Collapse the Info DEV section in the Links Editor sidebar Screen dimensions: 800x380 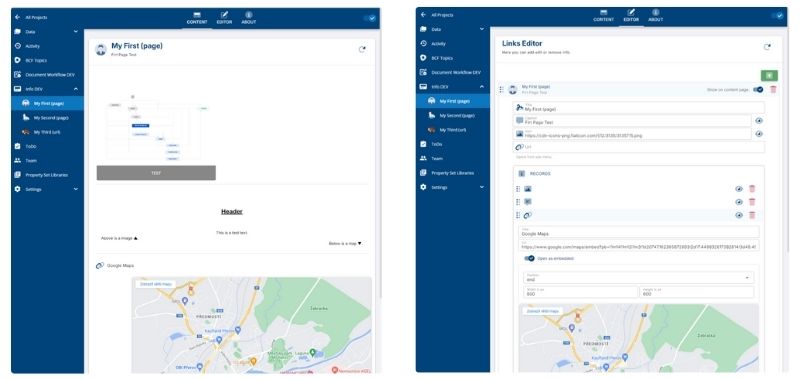tap(482, 87)
